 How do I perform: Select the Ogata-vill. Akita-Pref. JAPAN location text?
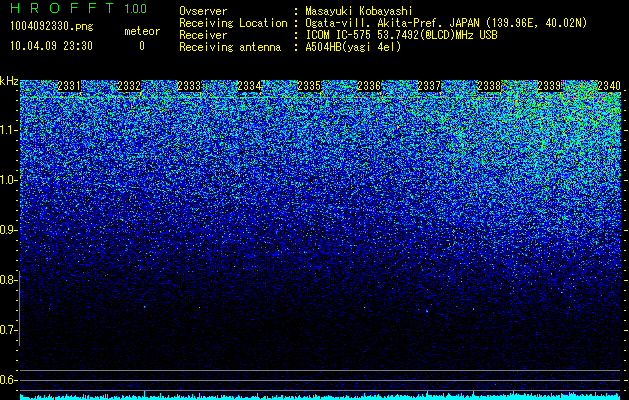(446, 24)
